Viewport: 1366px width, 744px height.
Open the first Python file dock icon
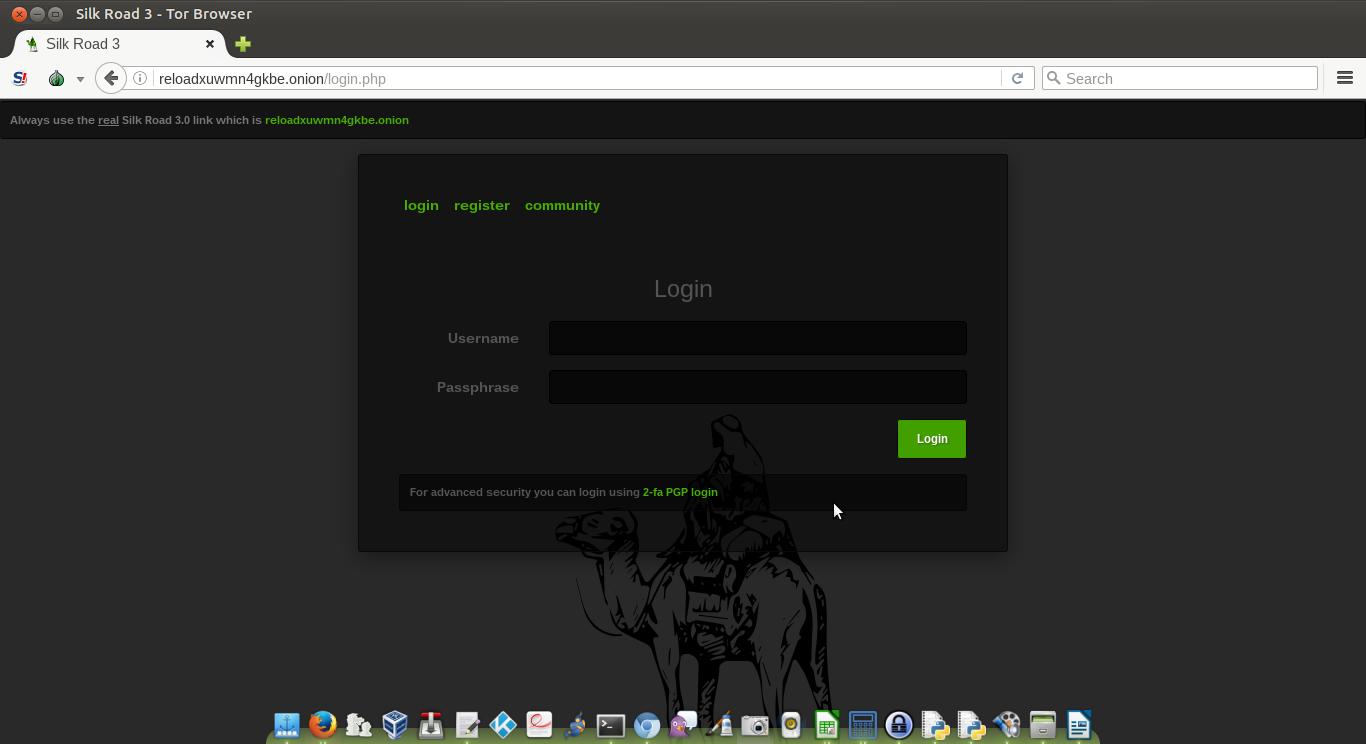tap(935, 724)
